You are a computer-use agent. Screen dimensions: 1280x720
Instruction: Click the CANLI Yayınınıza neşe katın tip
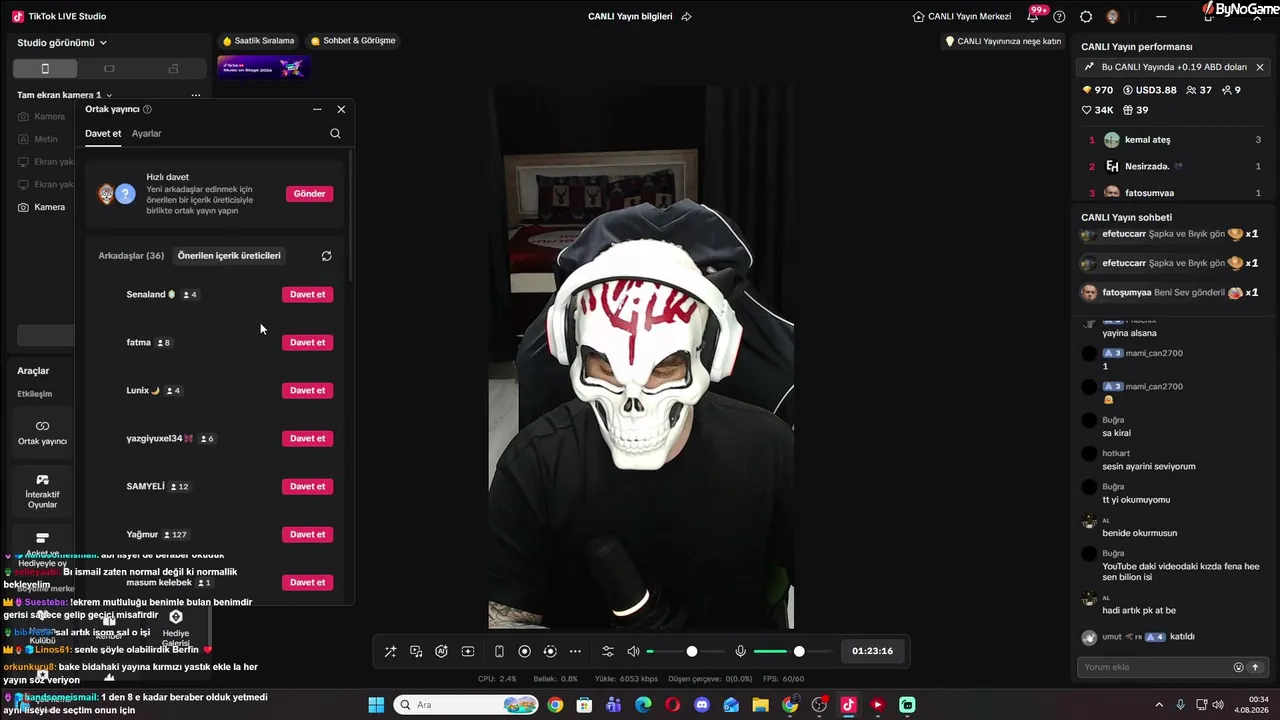pyautogui.click(x=1003, y=41)
